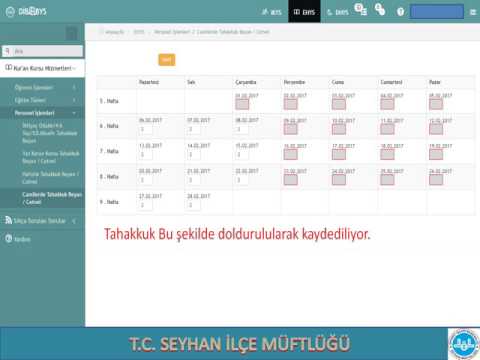Switch to the first top module tab
Viewport: 480px width, 360px height.
[272, 12]
